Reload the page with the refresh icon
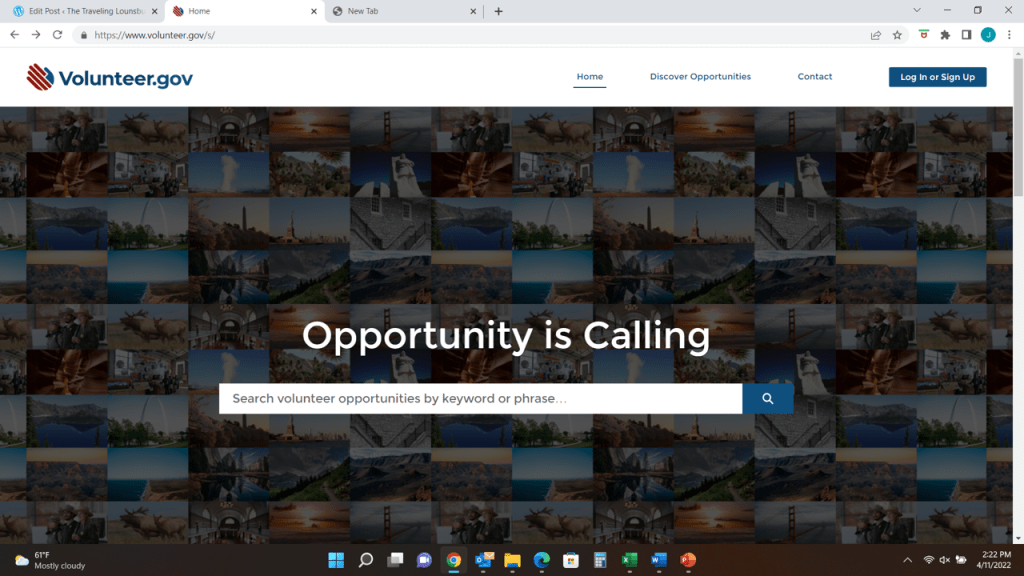1024x576 pixels. [x=57, y=34]
